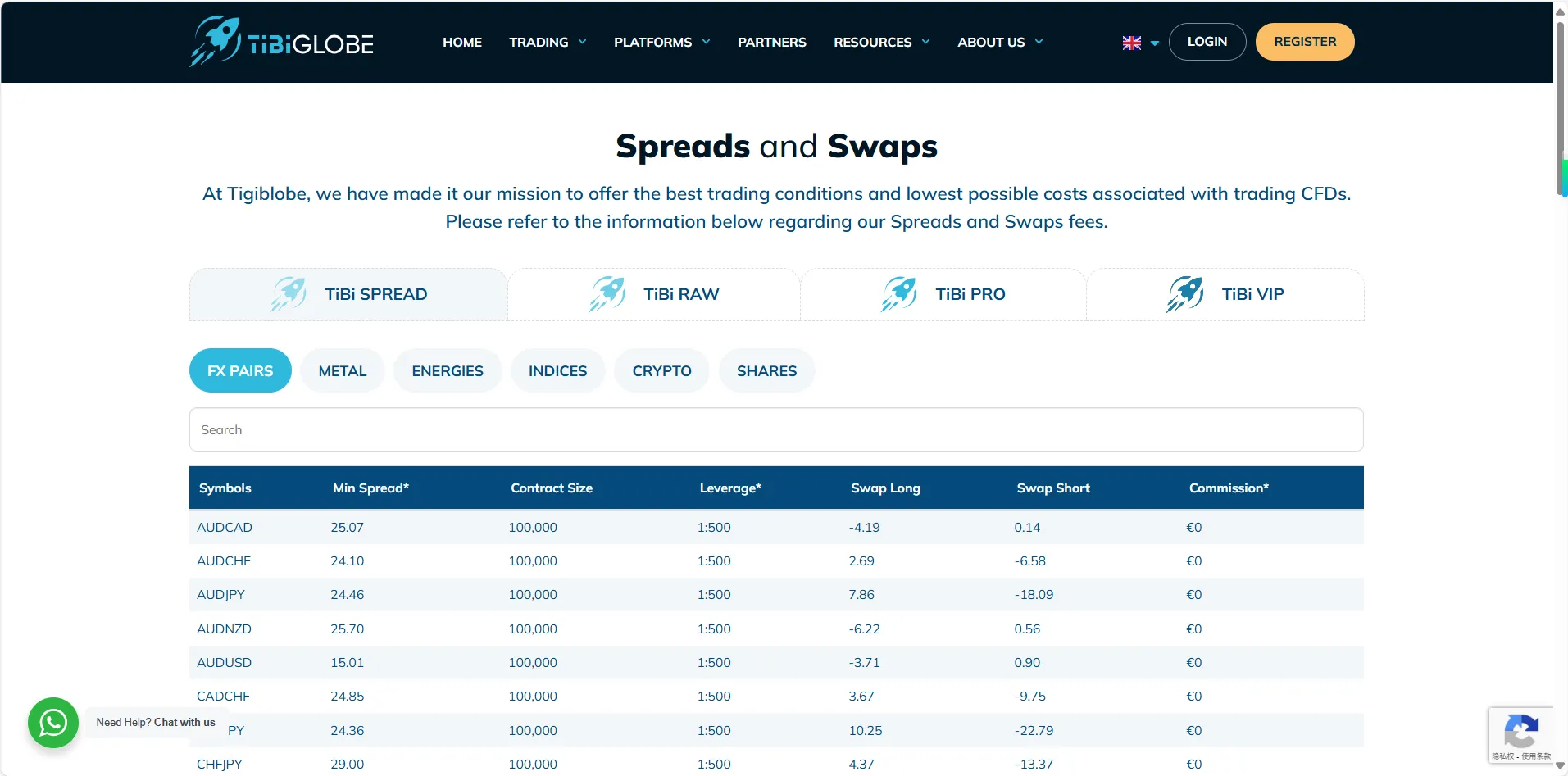This screenshot has width=1568, height=776.
Task: Click the 25.07 min spread value
Action: coord(347,527)
